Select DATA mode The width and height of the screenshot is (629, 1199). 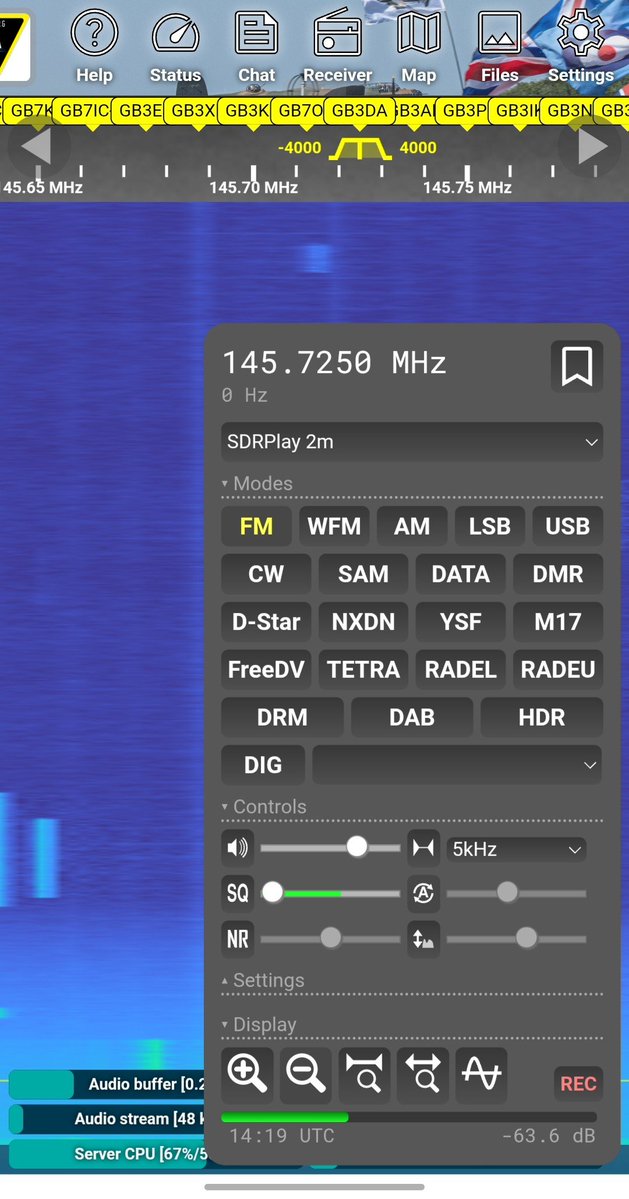click(x=460, y=574)
